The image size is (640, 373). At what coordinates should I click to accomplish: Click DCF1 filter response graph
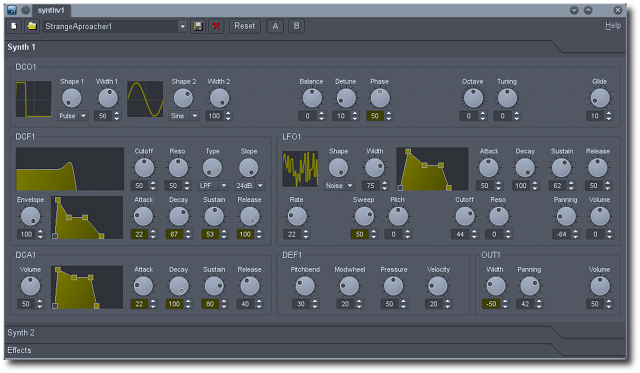pyautogui.click(x=70, y=169)
